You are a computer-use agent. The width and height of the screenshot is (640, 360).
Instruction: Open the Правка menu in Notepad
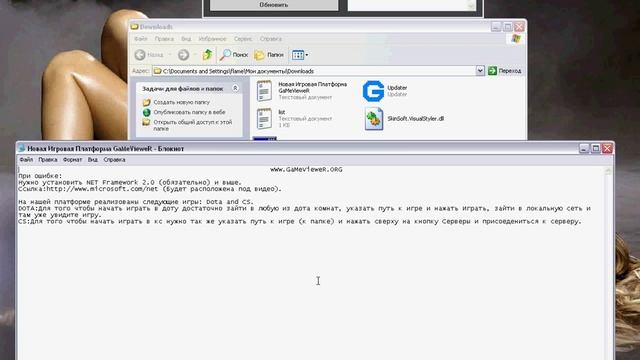click(x=48, y=160)
